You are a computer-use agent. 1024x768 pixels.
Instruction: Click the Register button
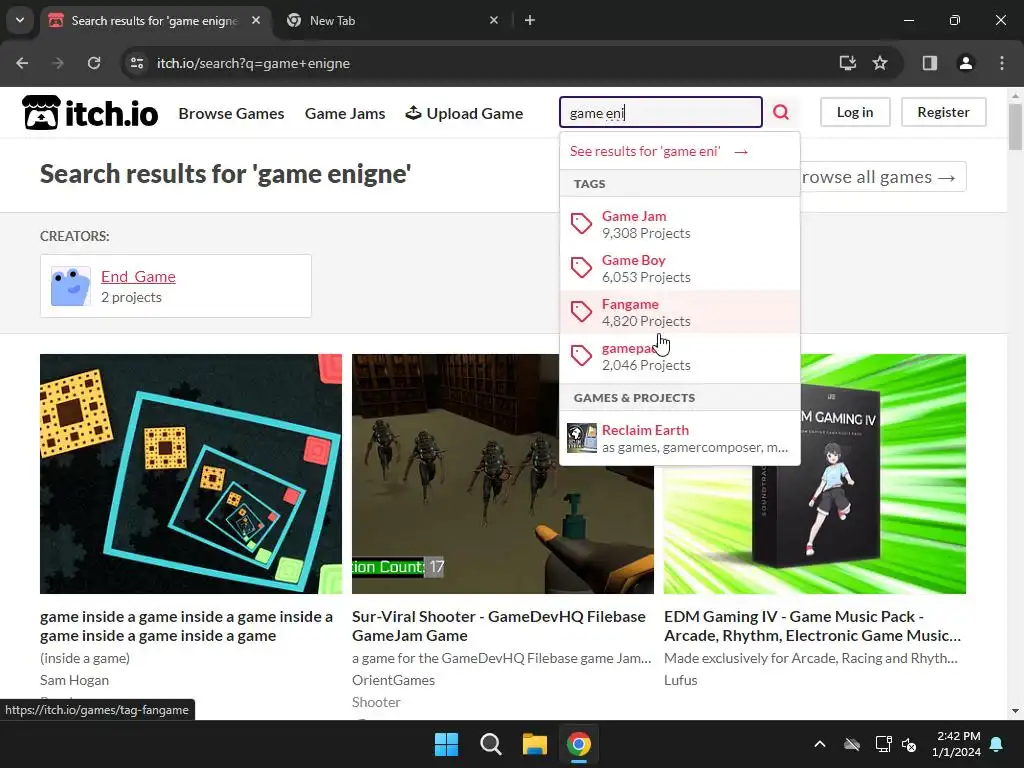click(944, 112)
